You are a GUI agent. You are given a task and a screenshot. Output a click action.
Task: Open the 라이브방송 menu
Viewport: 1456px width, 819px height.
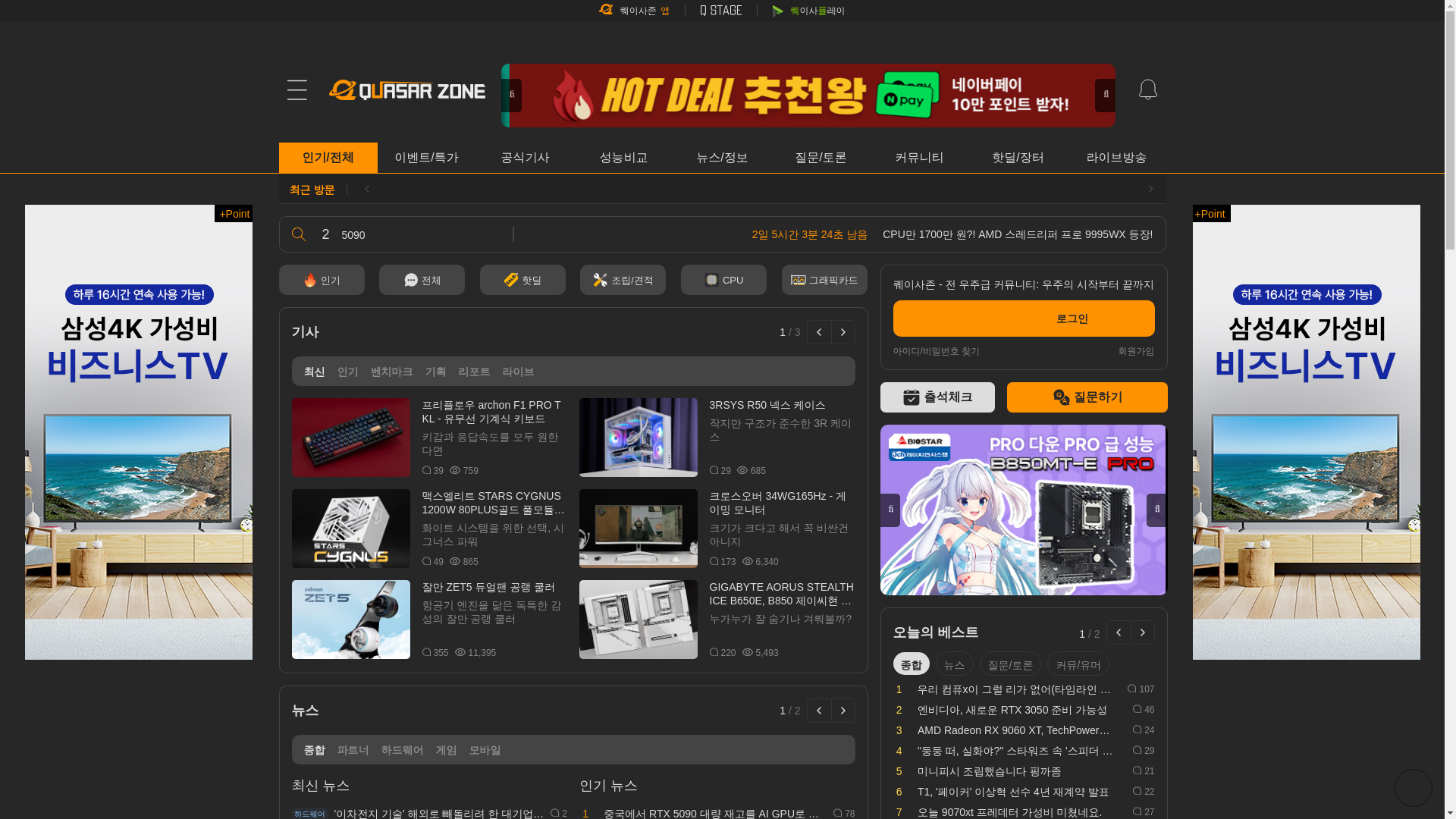coord(1116,158)
